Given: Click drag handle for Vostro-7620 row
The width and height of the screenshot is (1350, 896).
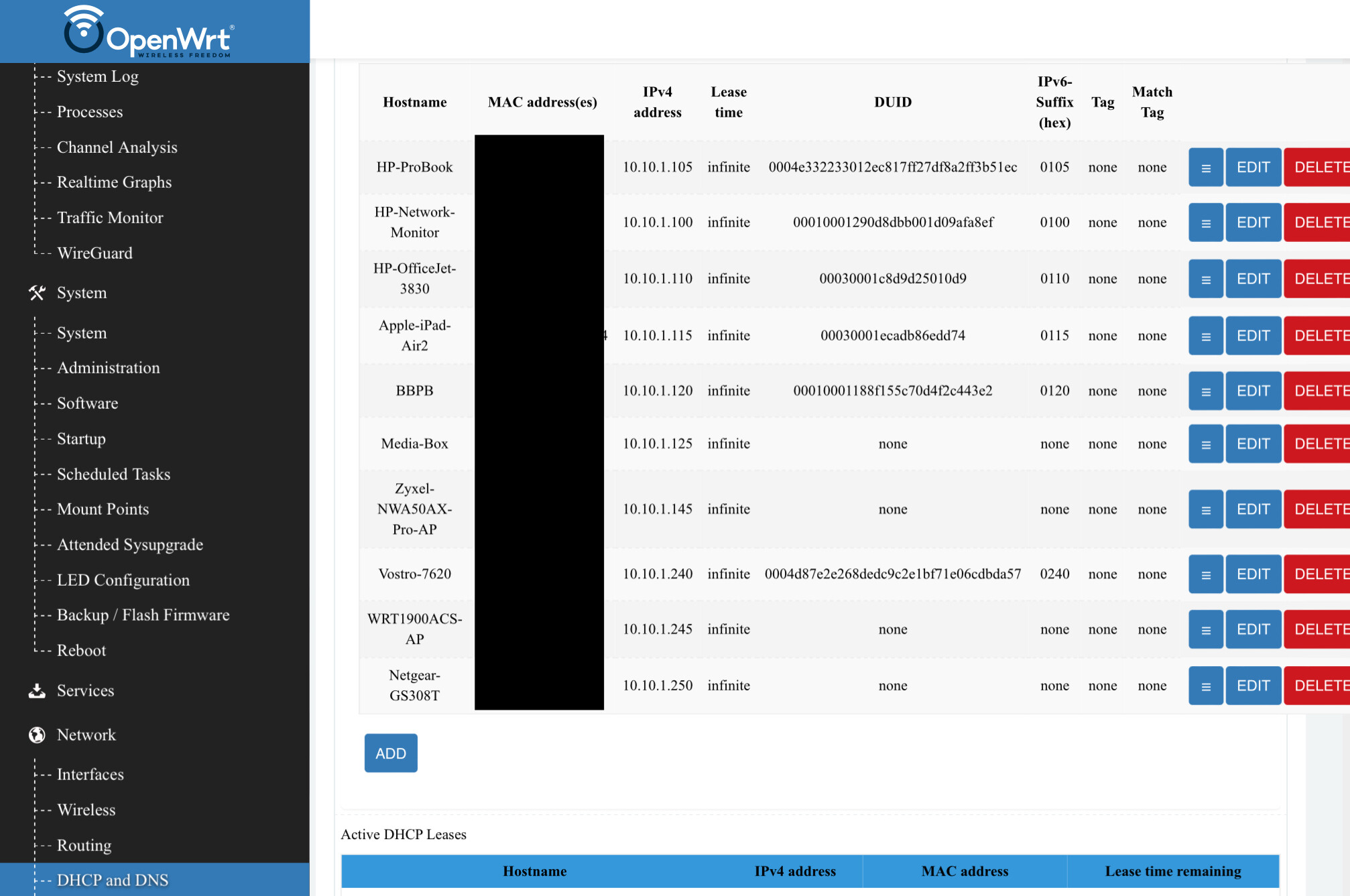Looking at the screenshot, I should pos(1206,574).
